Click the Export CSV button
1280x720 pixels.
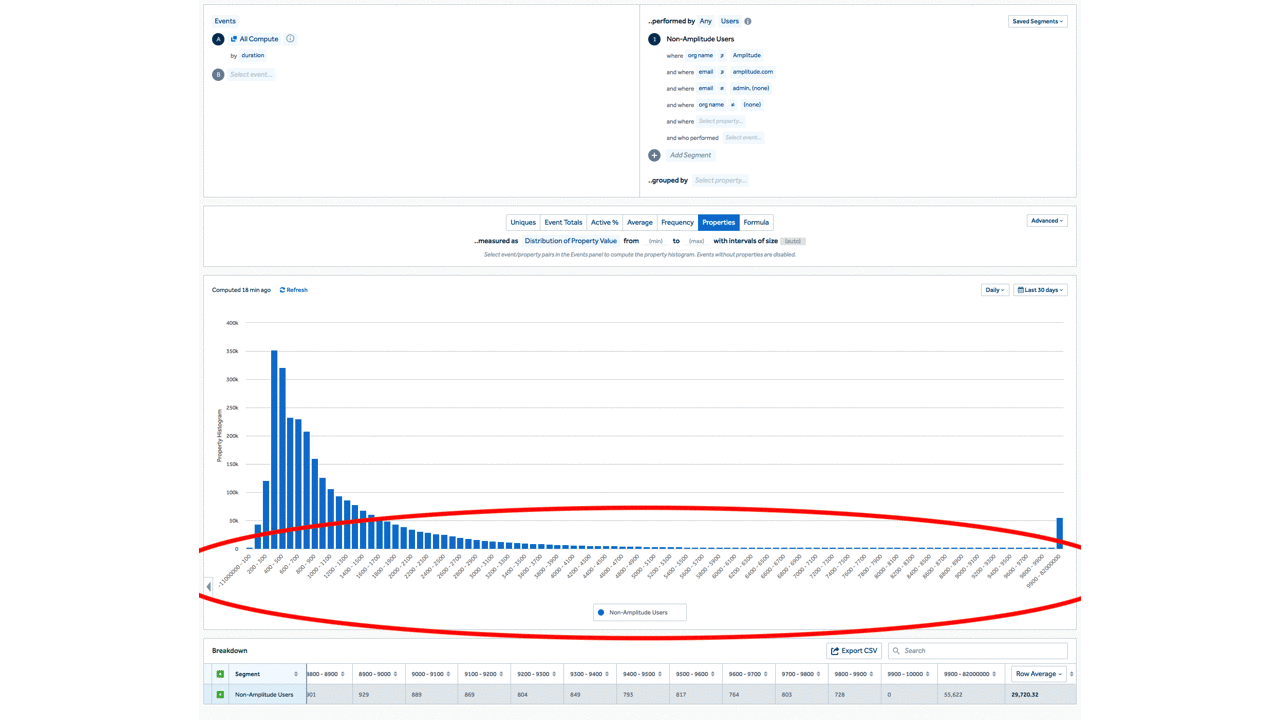click(853, 651)
